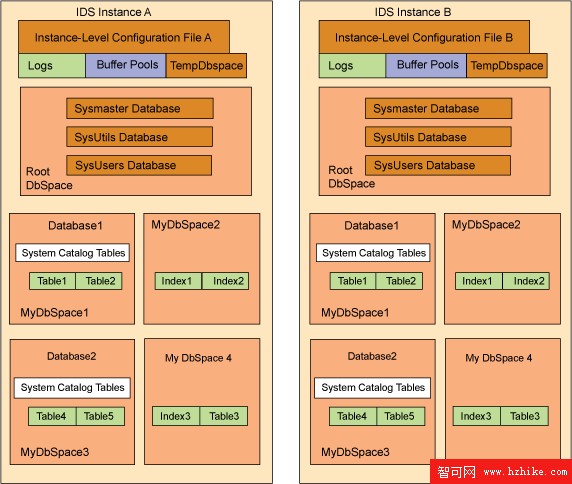
Task: Select Database2 System Catalog Tables in Instance A
Action: (x=72, y=387)
